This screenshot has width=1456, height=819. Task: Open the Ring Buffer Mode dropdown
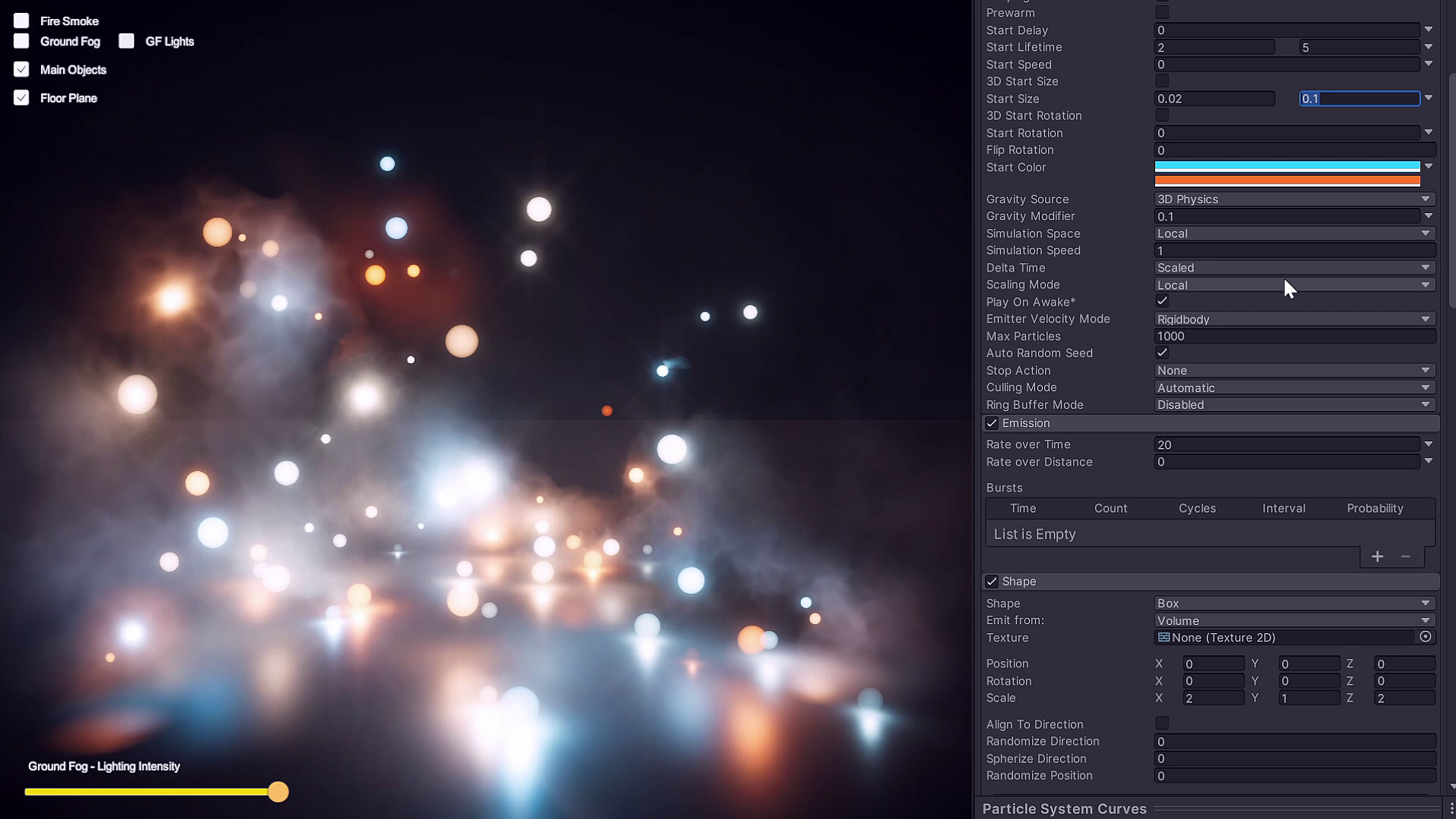1294,405
